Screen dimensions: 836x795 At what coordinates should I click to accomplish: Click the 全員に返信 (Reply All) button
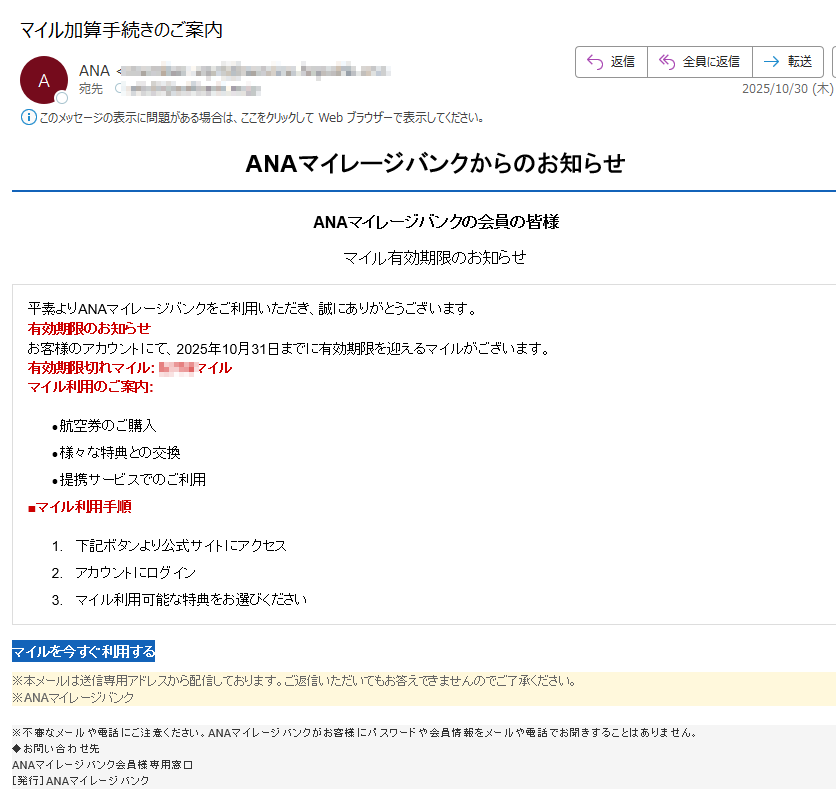(699, 62)
